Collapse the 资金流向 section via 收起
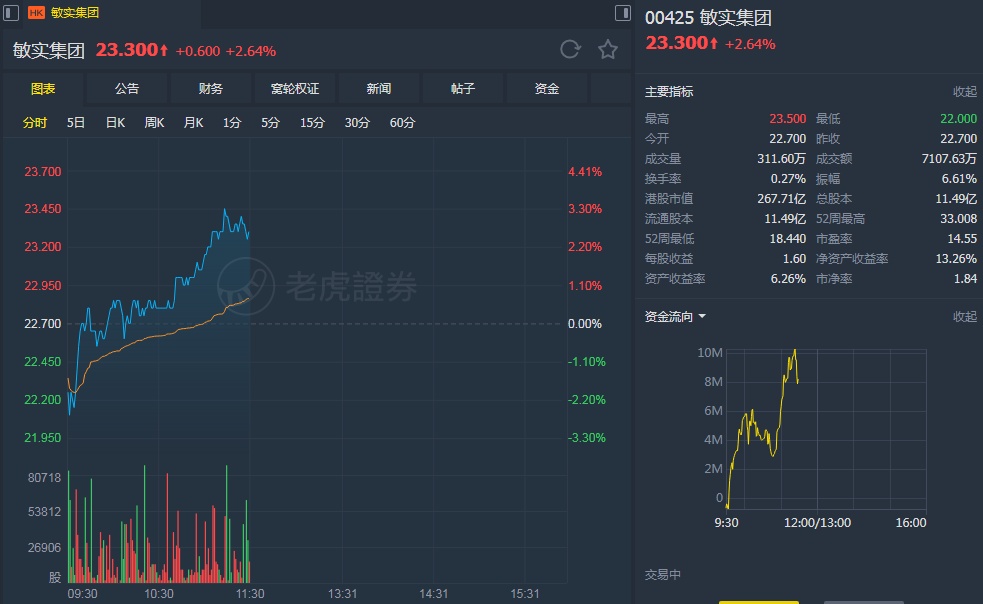 click(964, 317)
